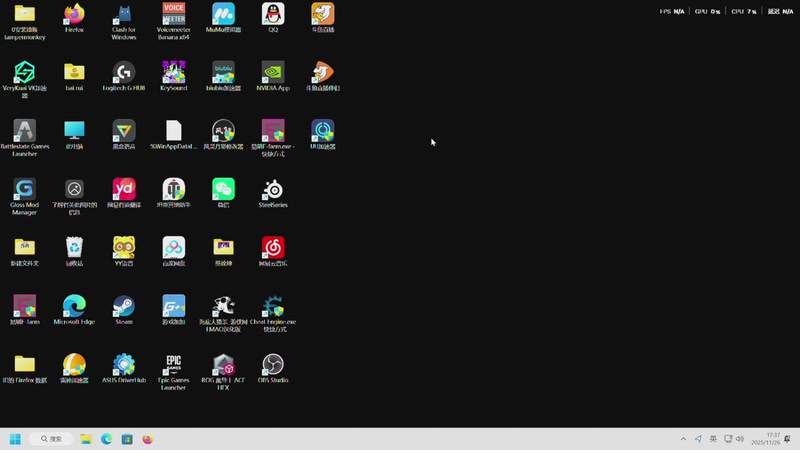Launch the OBS Studio shortcut
The image size is (800, 450).
point(273,368)
